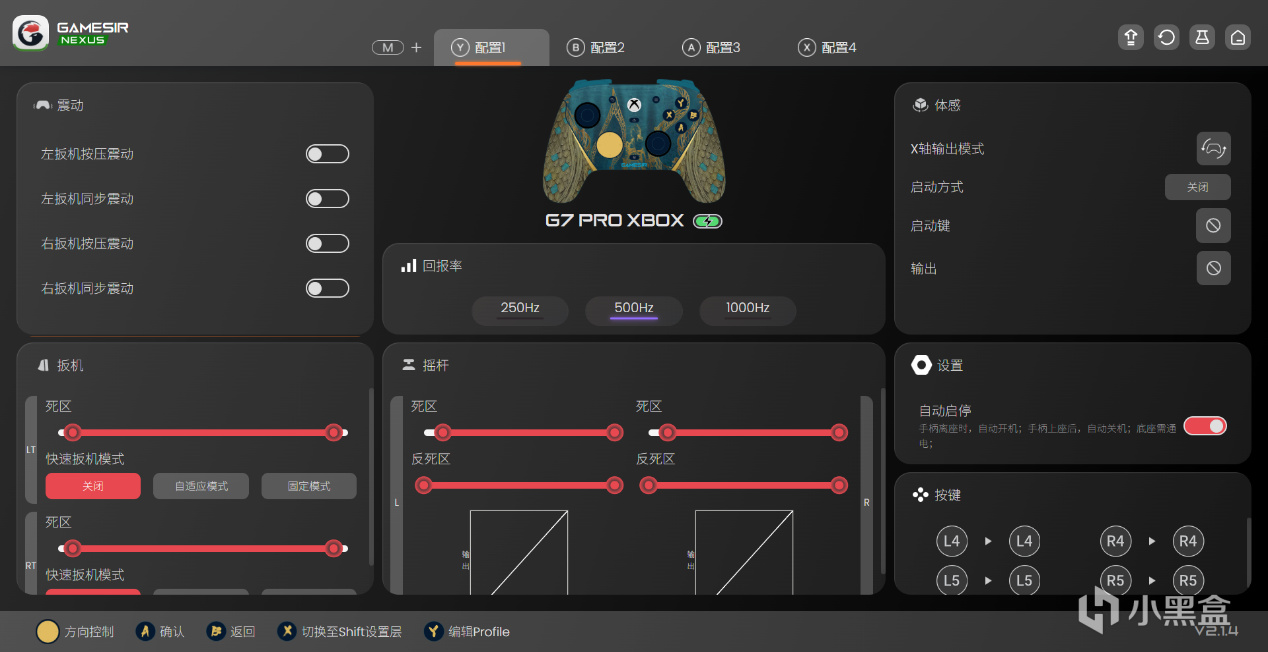Screen dimensions: 1268x652
Task: Click the mapped L5 target button icon
Action: coord(1024,580)
